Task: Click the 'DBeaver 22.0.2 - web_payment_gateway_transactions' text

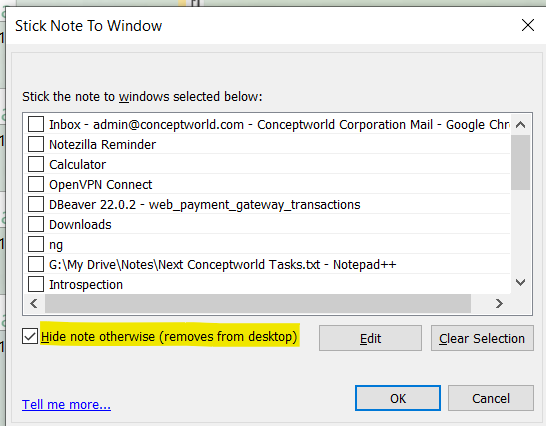Action: click(x=204, y=205)
